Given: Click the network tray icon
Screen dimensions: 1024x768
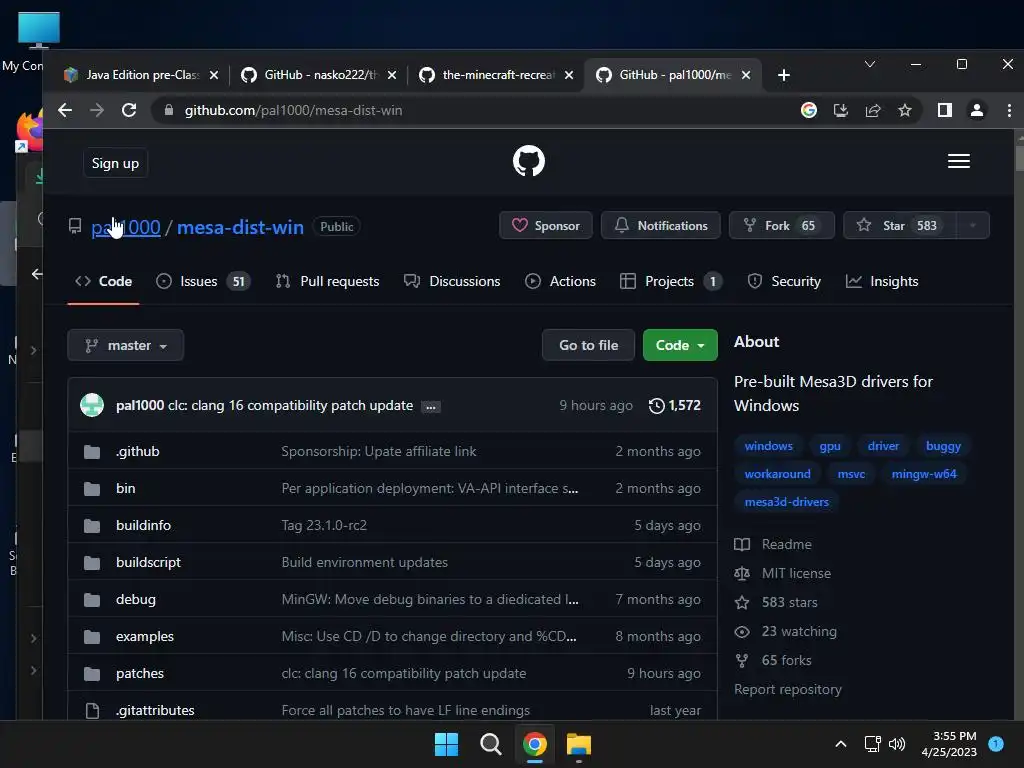Looking at the screenshot, I should click(x=872, y=744).
